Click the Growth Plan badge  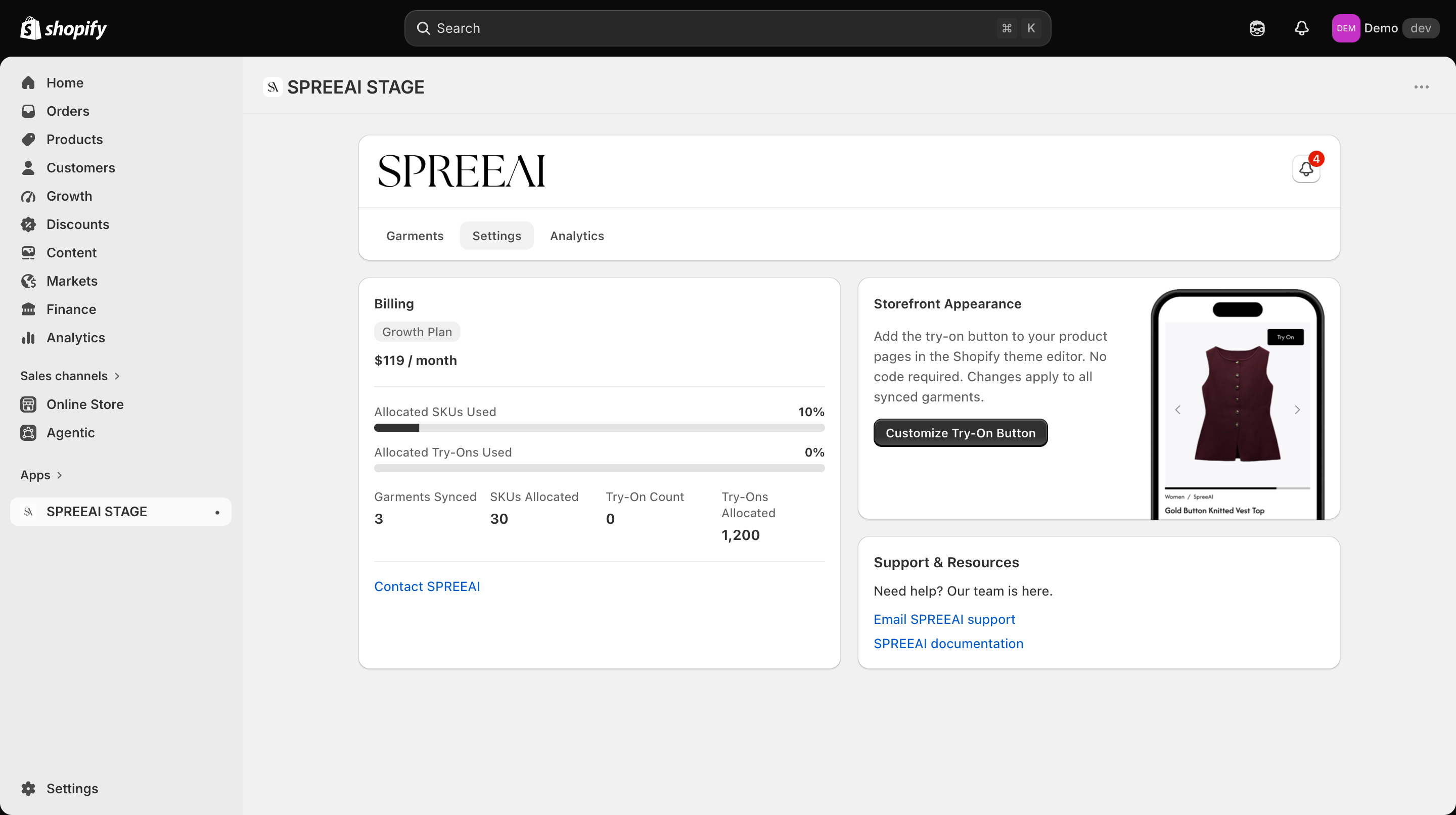coord(417,332)
